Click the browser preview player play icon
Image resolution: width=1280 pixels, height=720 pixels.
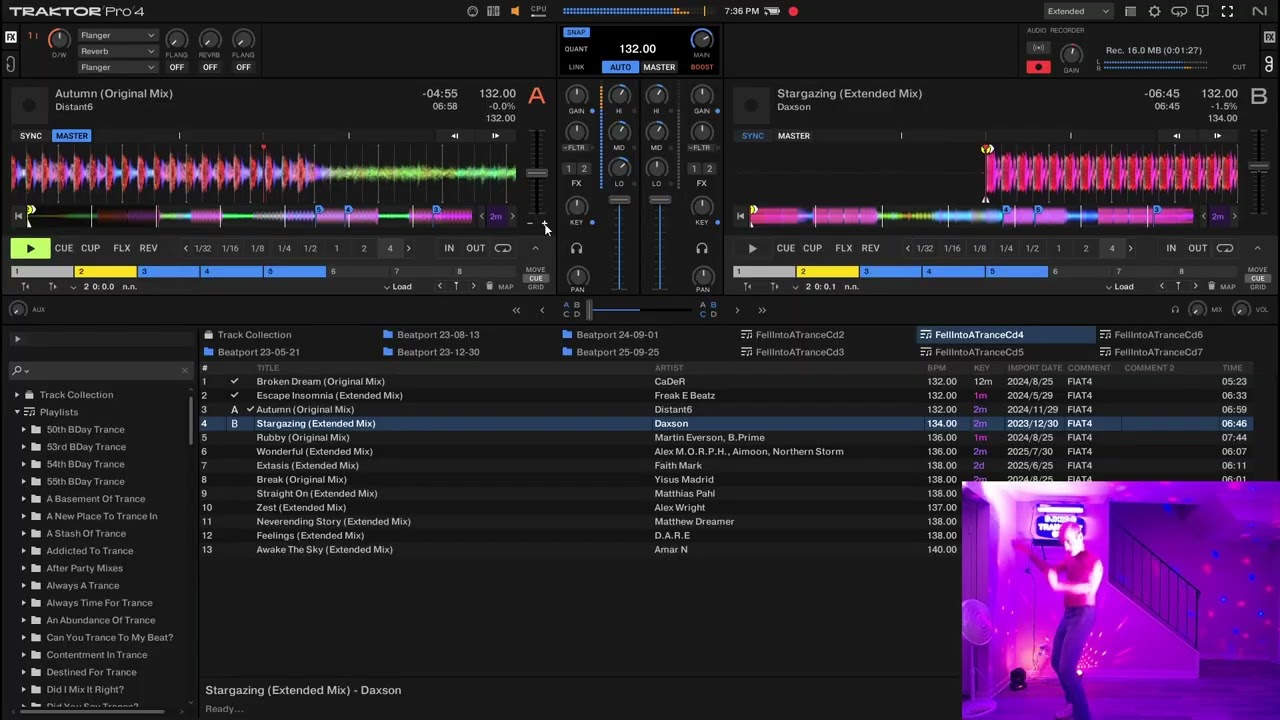(17, 340)
